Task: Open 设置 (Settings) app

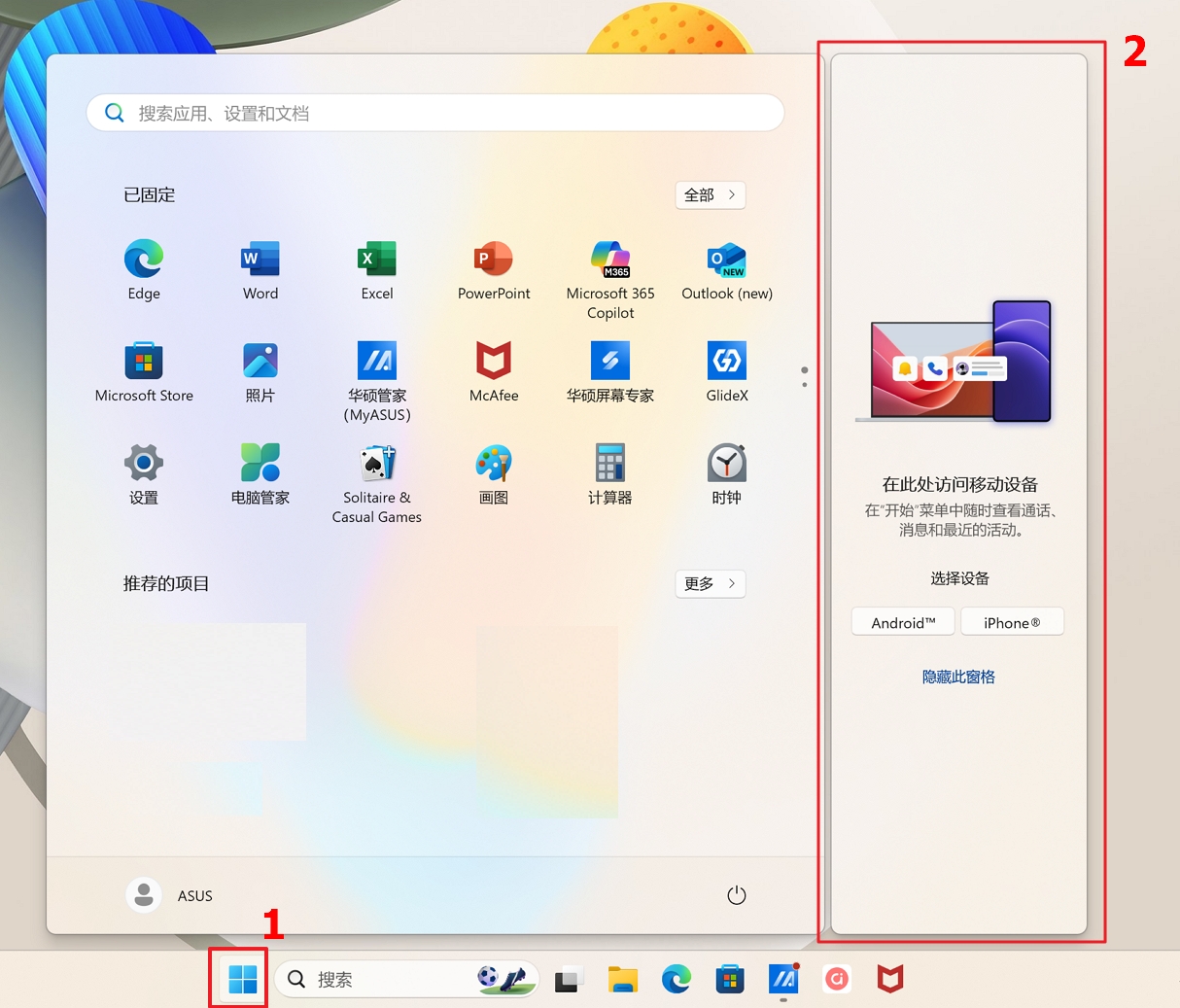Action: coord(144,474)
